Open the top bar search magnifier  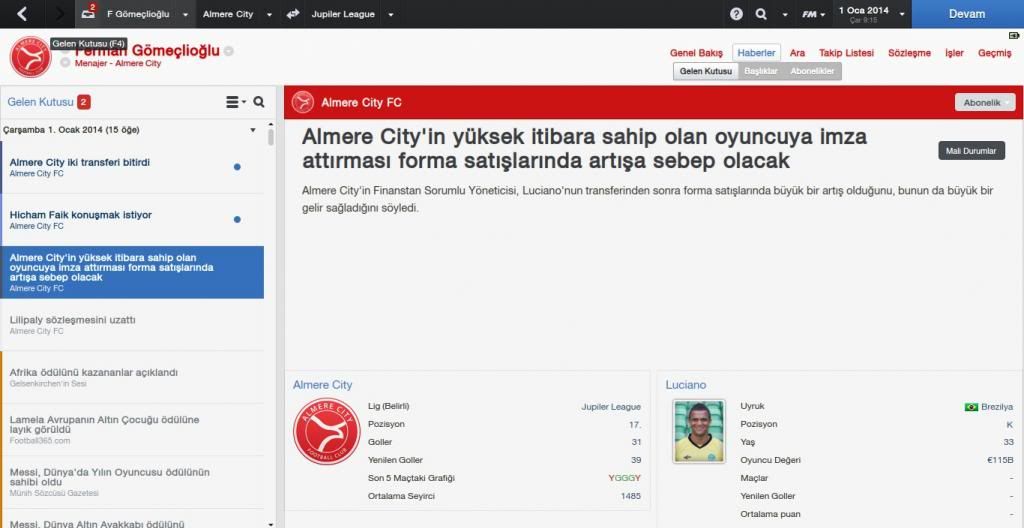click(761, 14)
